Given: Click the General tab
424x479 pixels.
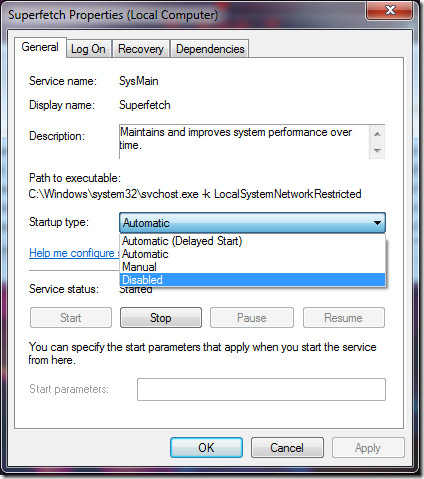Looking at the screenshot, I should pyautogui.click(x=40, y=47).
